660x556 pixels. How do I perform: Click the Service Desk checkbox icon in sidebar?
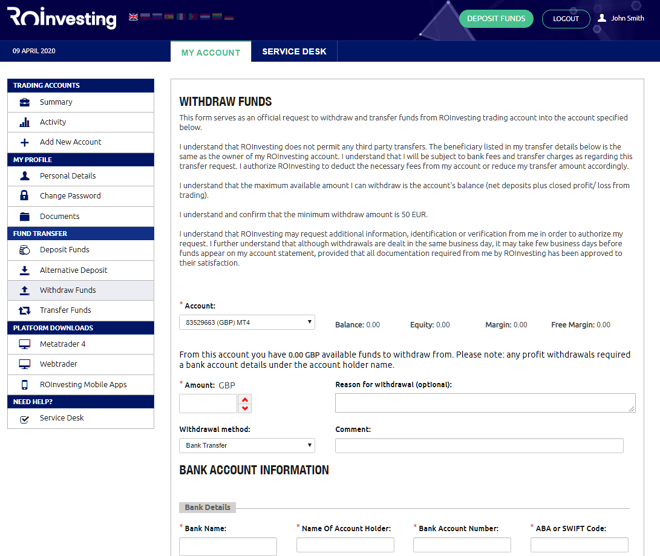[25, 419]
